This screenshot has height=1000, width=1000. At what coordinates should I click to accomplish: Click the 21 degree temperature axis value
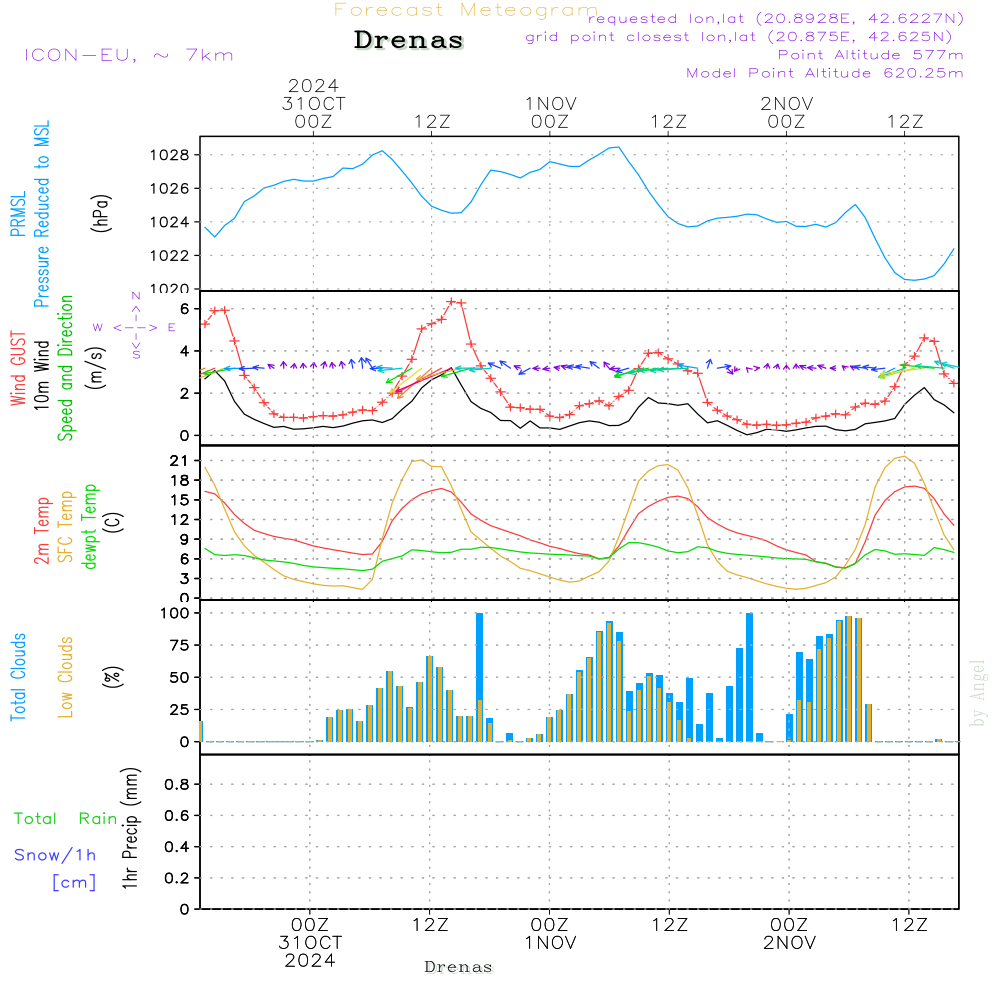click(179, 460)
